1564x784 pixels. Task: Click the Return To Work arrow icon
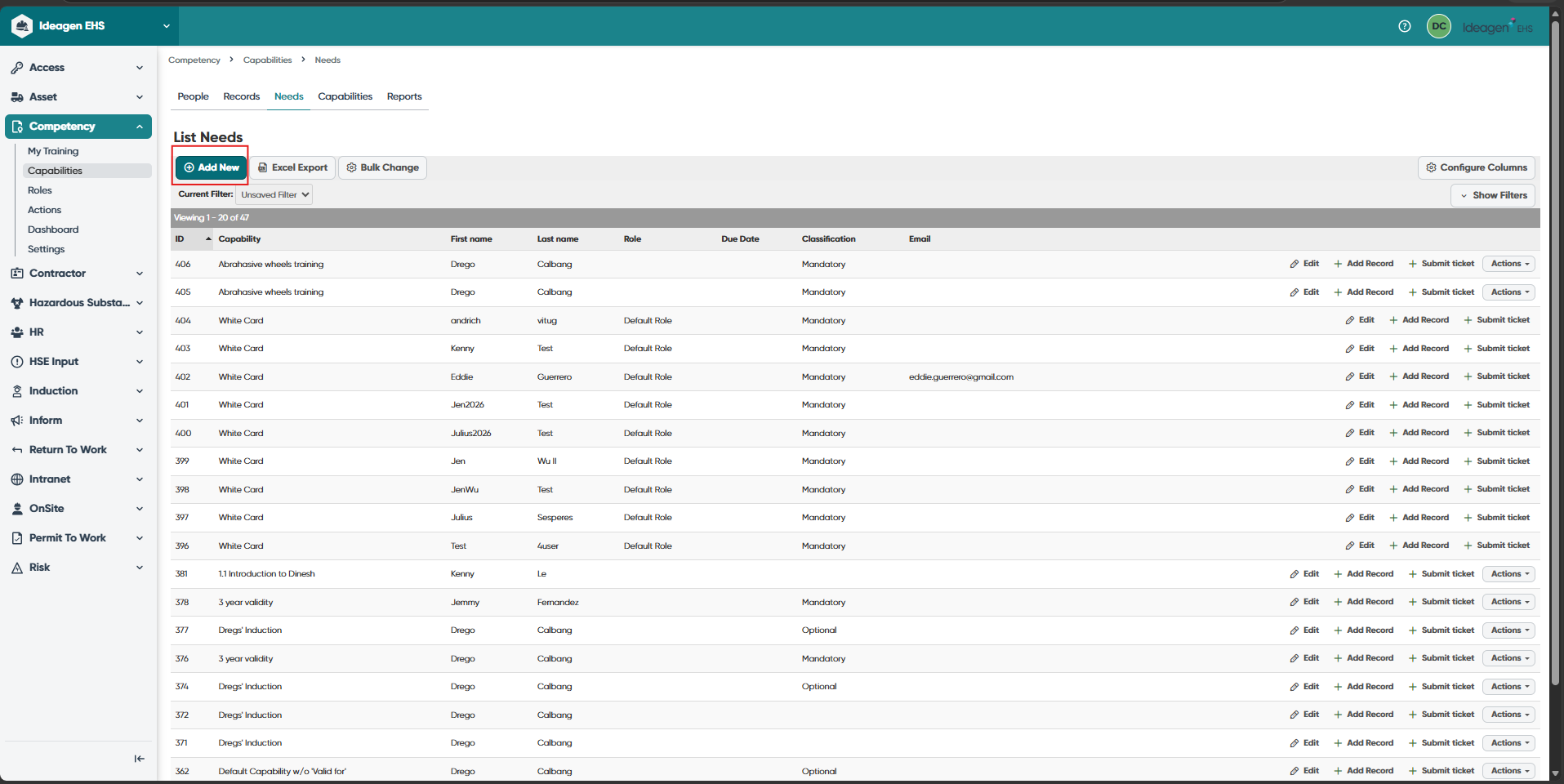(x=17, y=450)
